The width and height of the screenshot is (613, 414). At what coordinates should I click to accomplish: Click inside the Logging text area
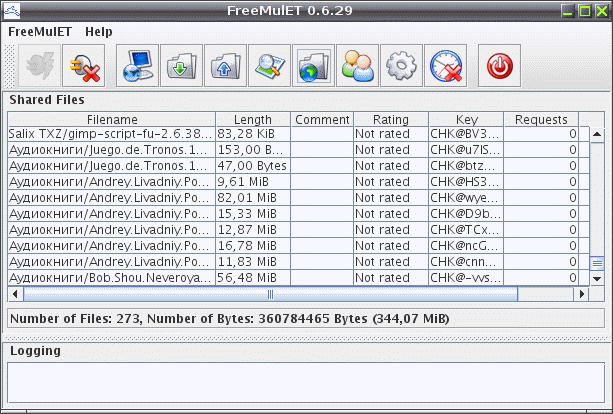coord(306,382)
